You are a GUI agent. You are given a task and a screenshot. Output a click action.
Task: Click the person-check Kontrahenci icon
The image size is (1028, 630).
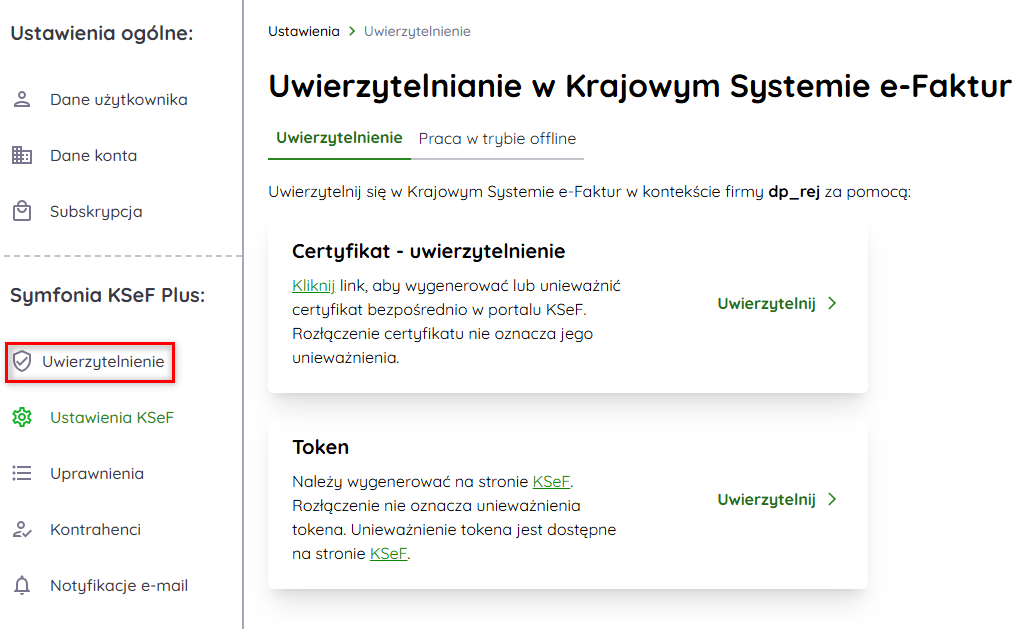coord(22,530)
